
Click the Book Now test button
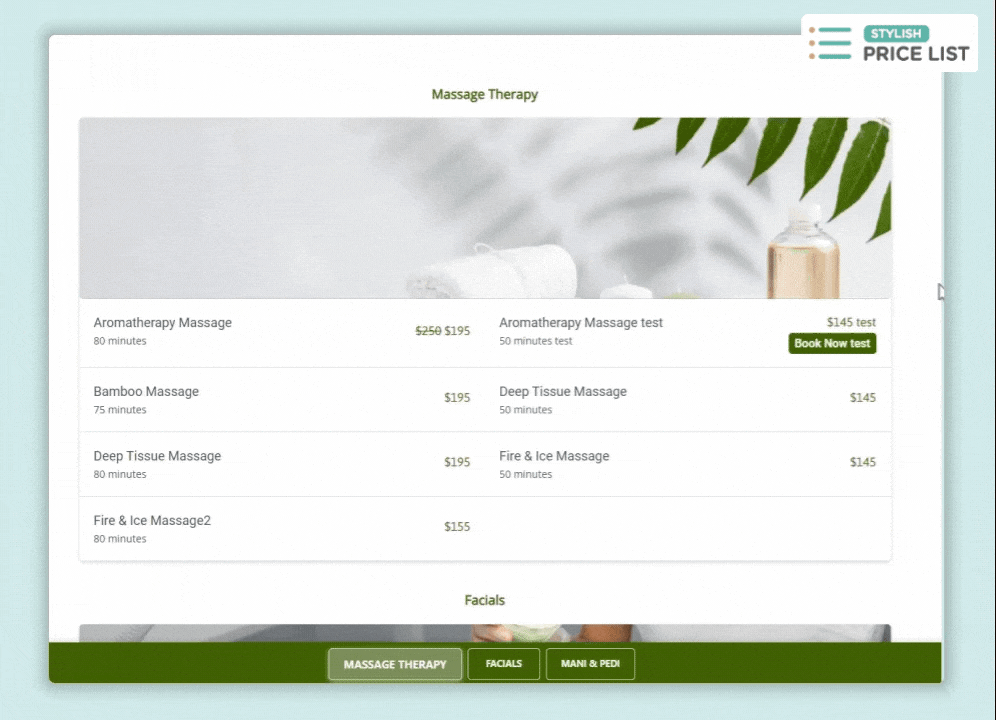tap(832, 343)
